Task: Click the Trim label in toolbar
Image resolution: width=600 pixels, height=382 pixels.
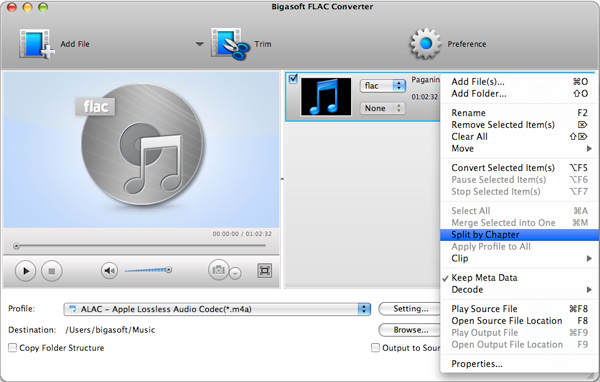Action: click(263, 44)
